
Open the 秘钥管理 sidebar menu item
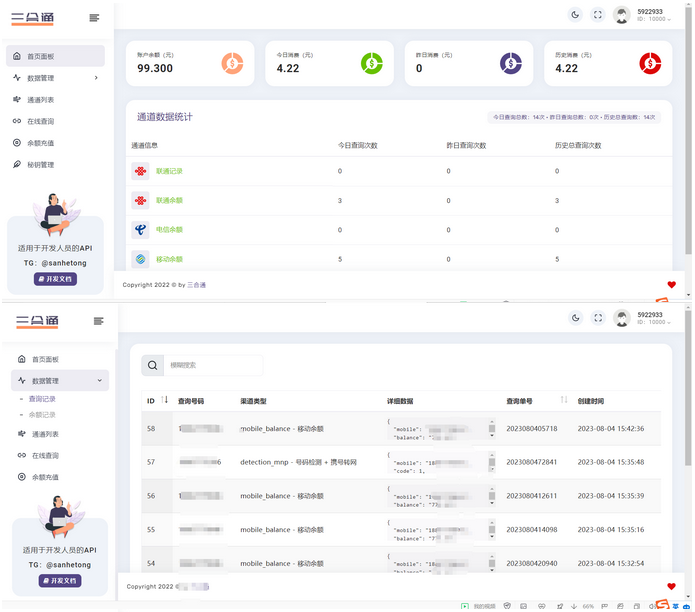coord(41,165)
